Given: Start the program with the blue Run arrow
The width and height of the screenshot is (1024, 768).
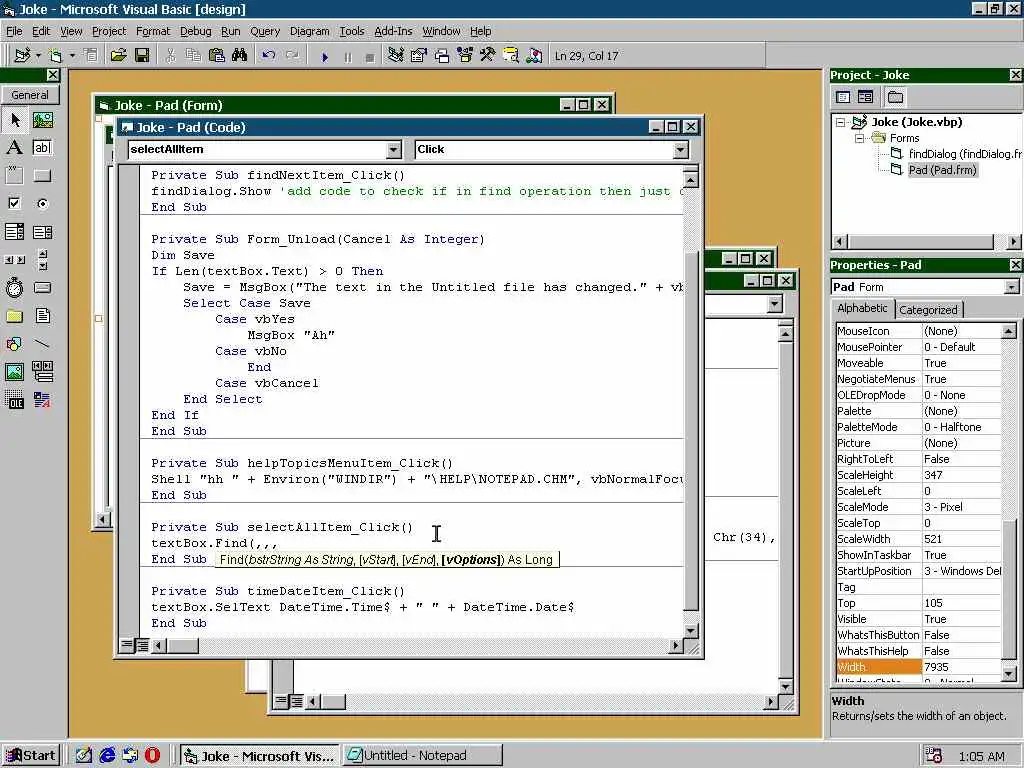Looking at the screenshot, I should pos(325,57).
